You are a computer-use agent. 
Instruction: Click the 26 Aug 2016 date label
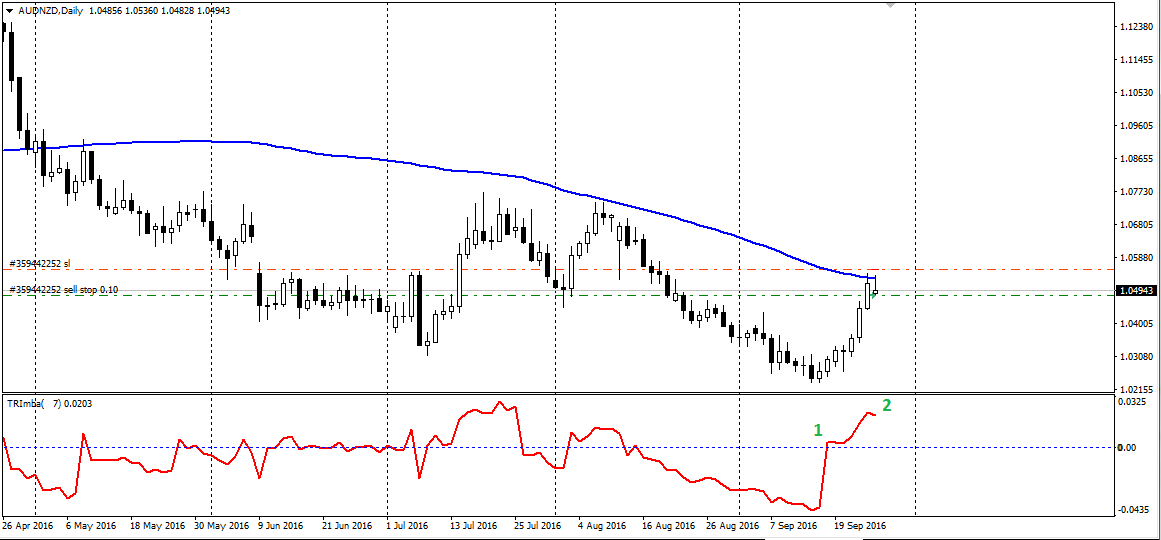tap(733, 527)
